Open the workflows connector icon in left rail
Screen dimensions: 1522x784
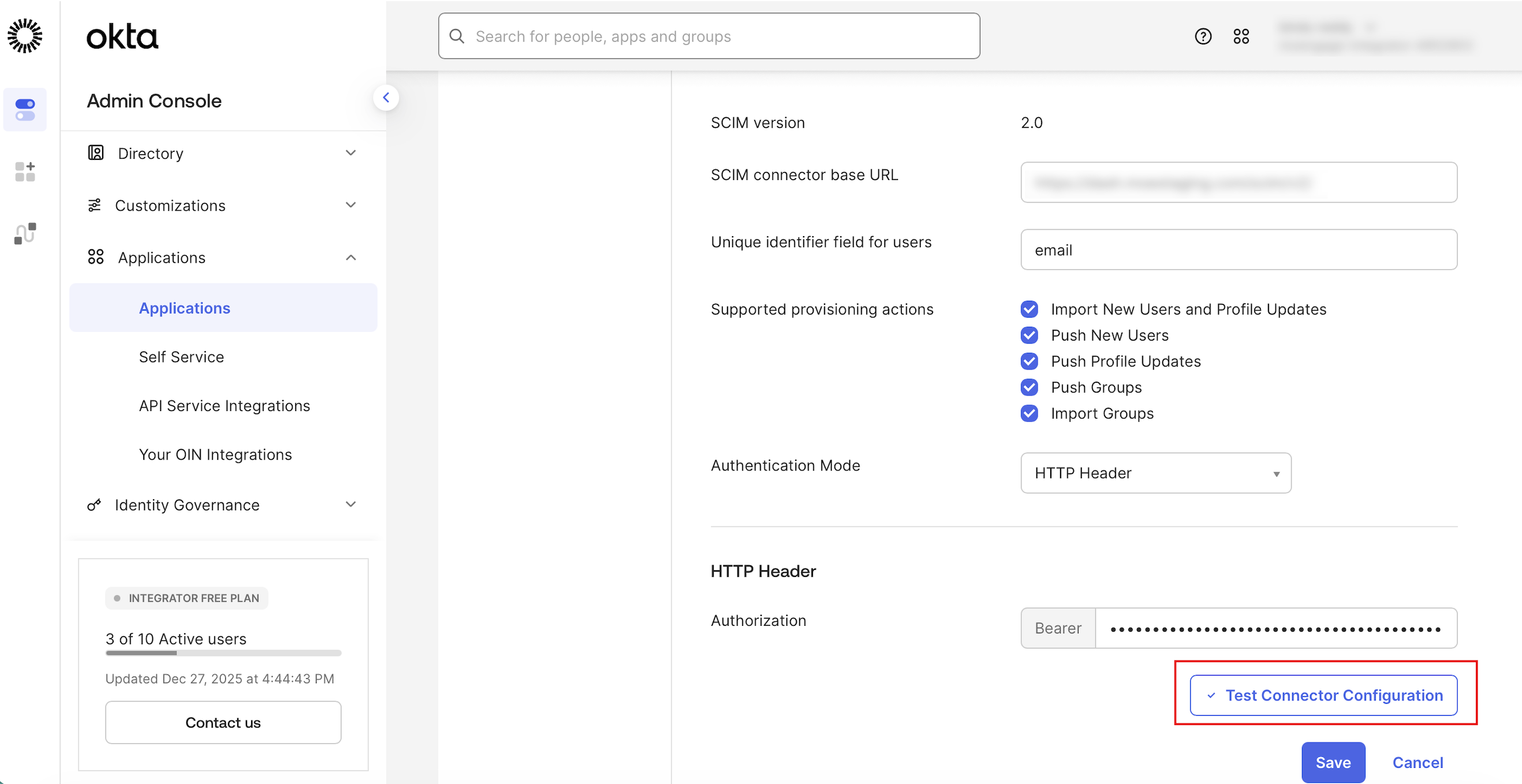pos(25,233)
